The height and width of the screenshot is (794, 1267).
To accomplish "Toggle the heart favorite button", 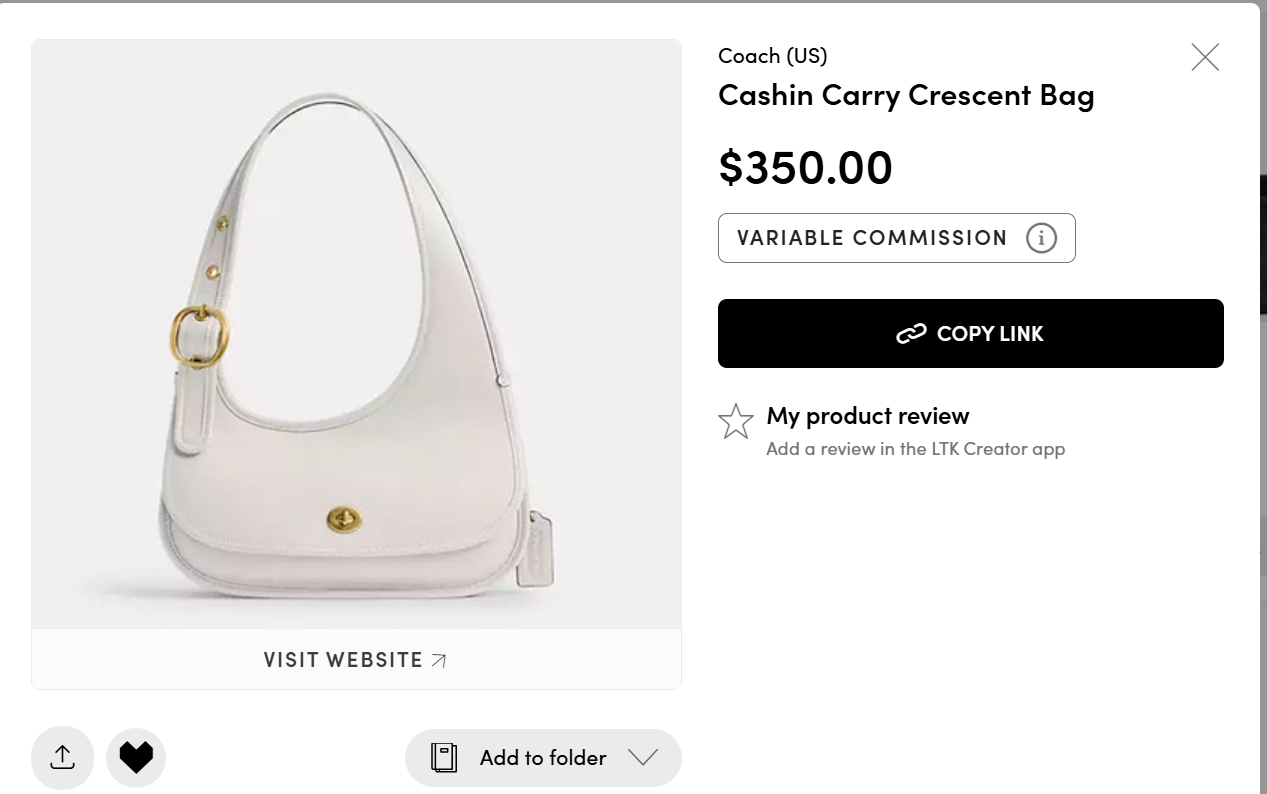I will coord(136,758).
